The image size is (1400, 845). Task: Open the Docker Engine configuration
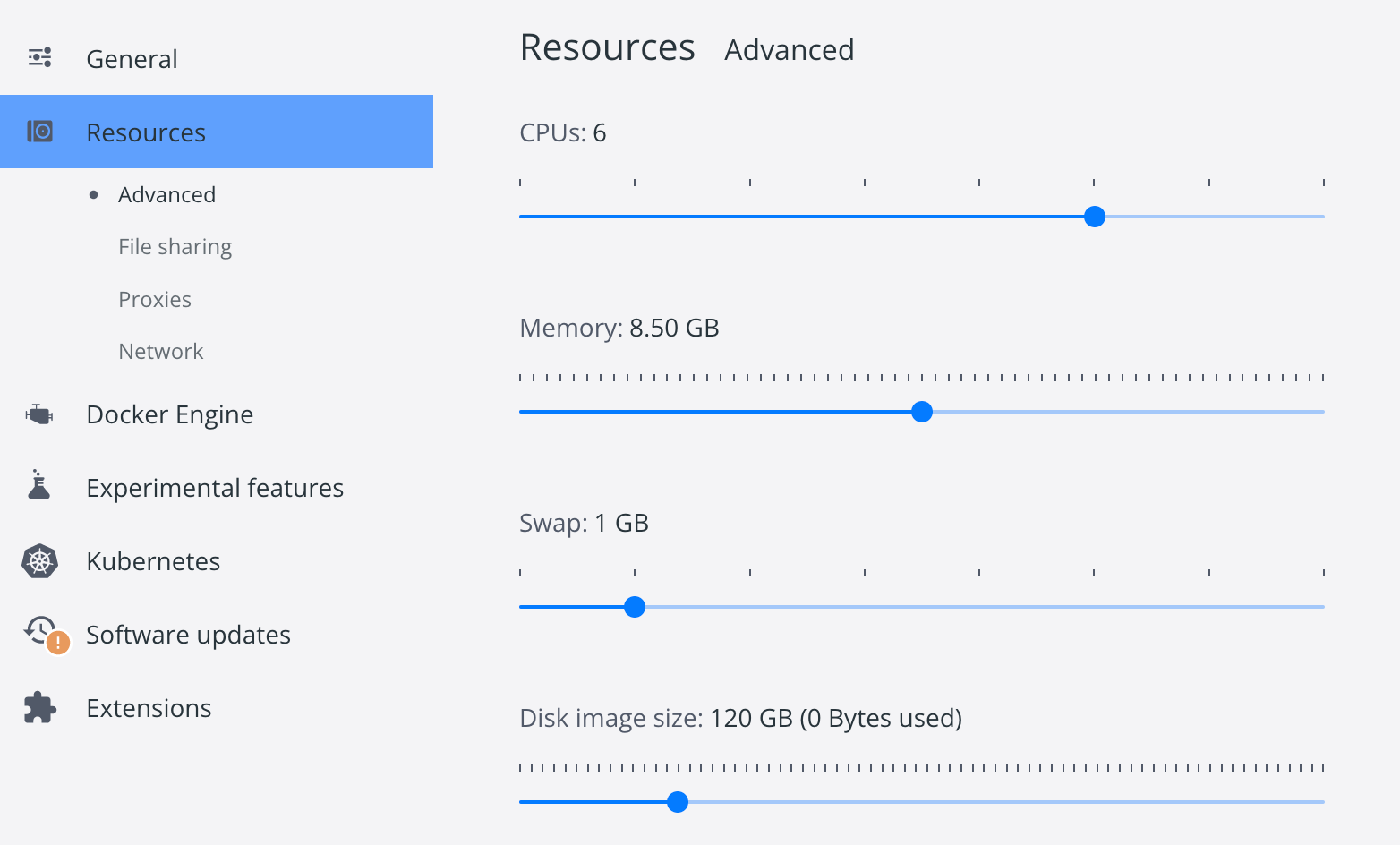click(169, 414)
